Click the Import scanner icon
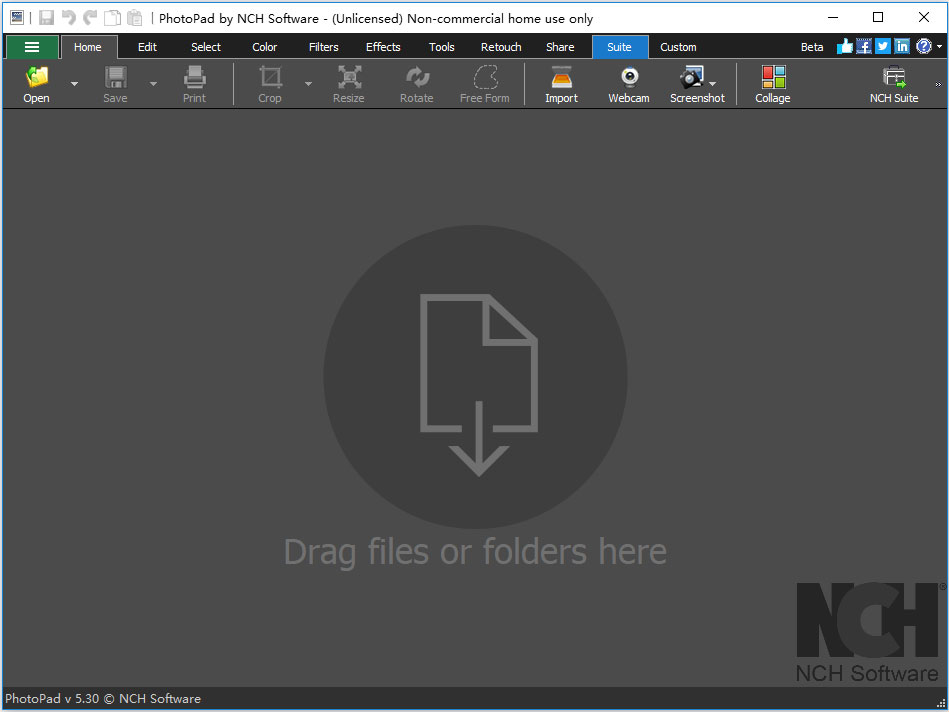This screenshot has height=712, width=949. point(562,77)
